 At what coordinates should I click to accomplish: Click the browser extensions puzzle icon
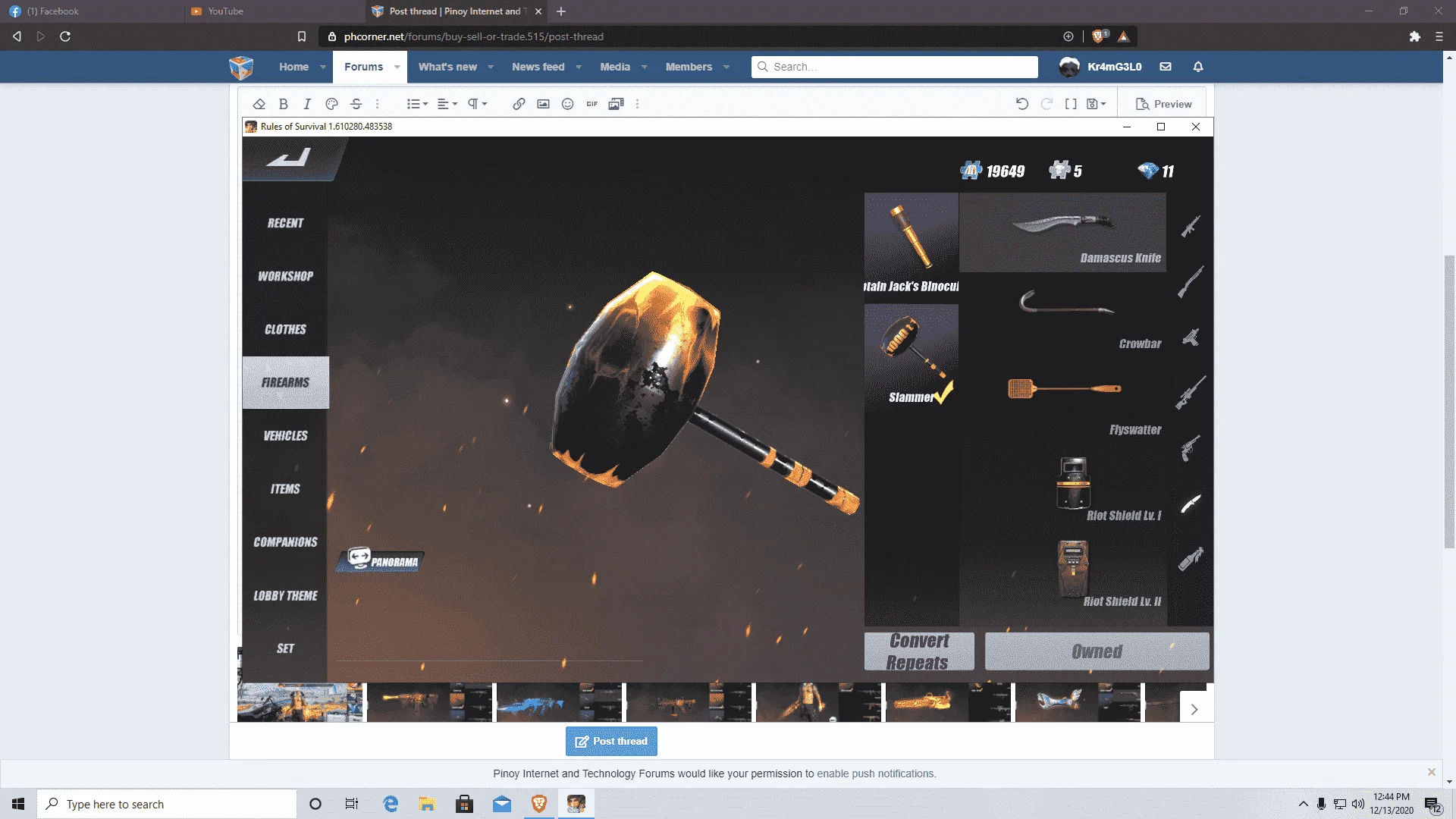tap(1414, 36)
